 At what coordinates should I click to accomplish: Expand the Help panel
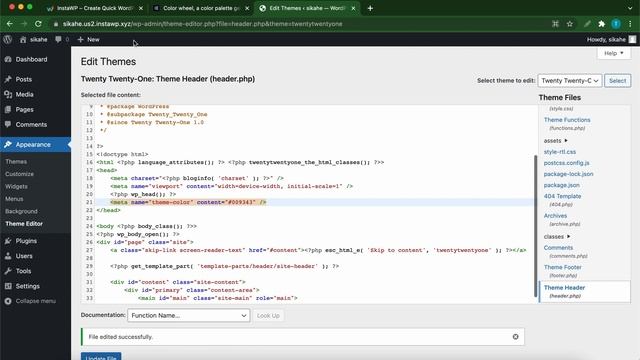tap(614, 53)
